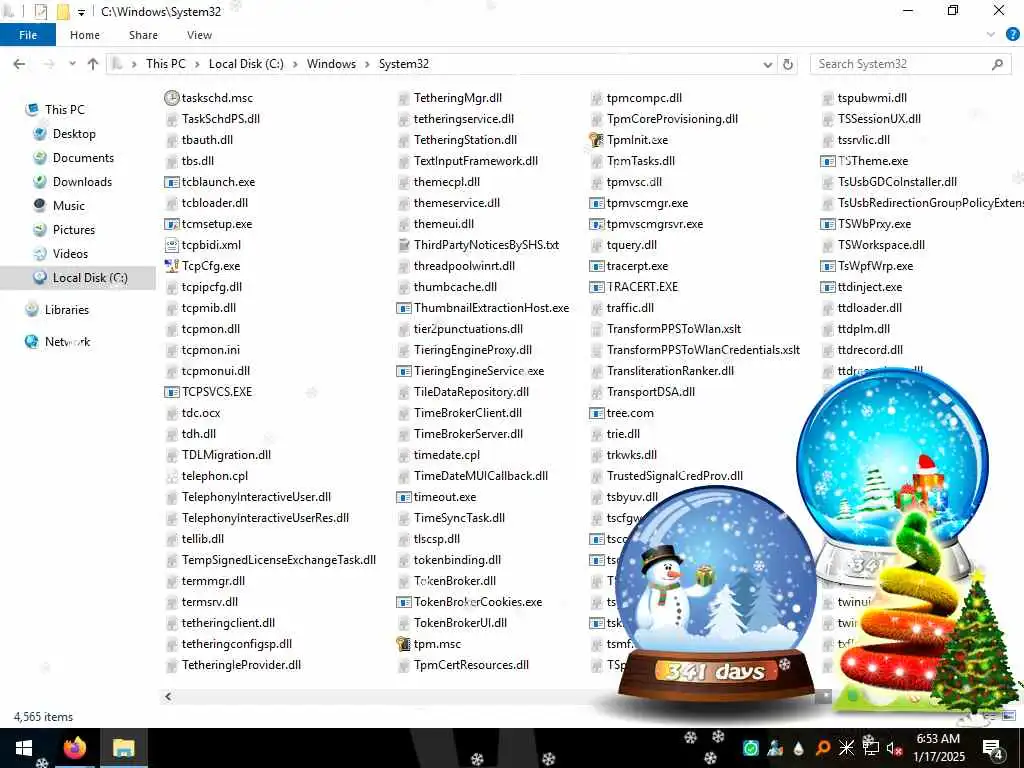Click the snowman snow globe widget
The image size is (1024, 768).
(715, 594)
